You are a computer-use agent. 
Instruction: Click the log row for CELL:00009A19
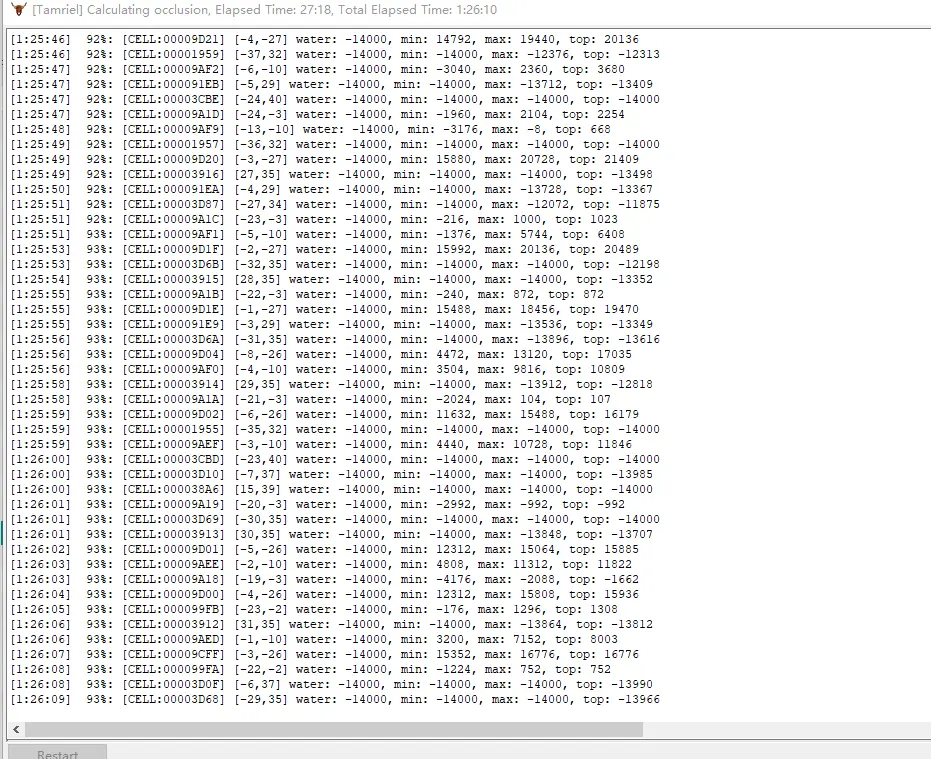point(318,504)
